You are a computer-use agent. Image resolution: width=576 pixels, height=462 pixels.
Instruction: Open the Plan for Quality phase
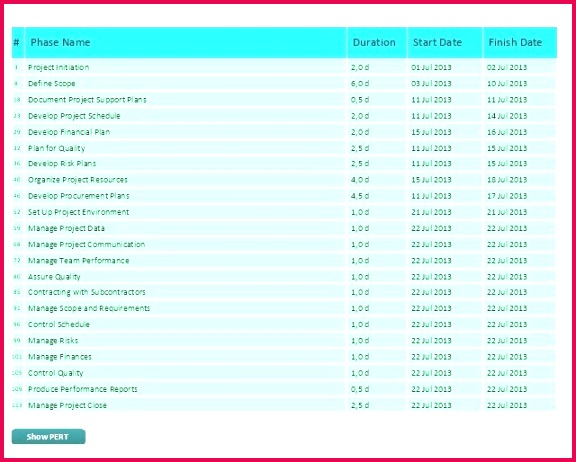coord(284,148)
